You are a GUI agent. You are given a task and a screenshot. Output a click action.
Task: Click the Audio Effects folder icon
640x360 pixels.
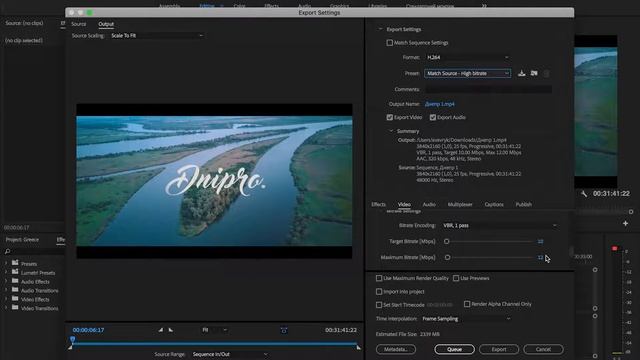pos(15,281)
